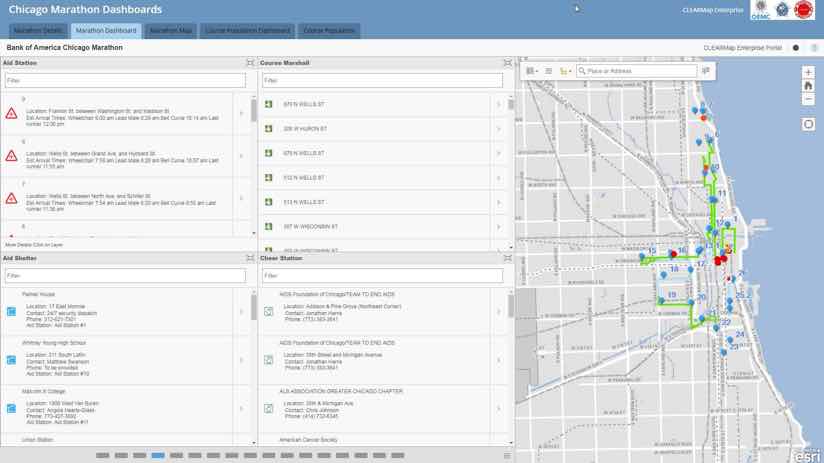Screen dimensions: 824x463
Task: Open the map legend list icon
Action: pyautogui.click(x=548, y=71)
